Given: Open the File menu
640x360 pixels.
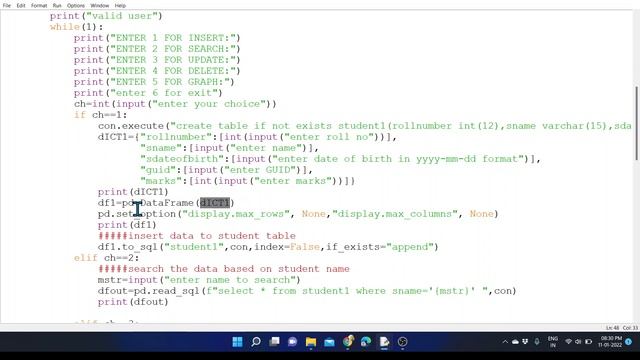Looking at the screenshot, I should 7,5.
